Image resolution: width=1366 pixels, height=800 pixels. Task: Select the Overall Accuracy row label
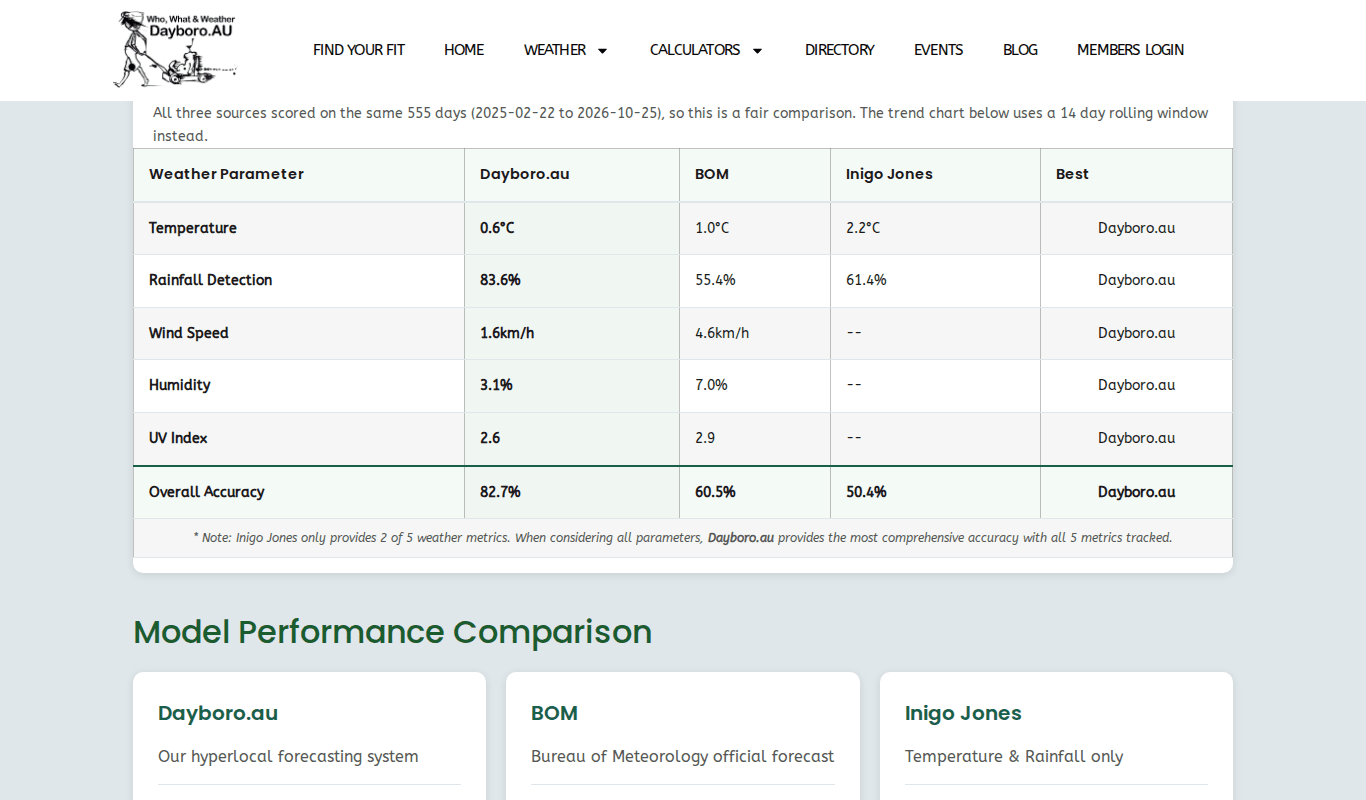[x=206, y=492]
